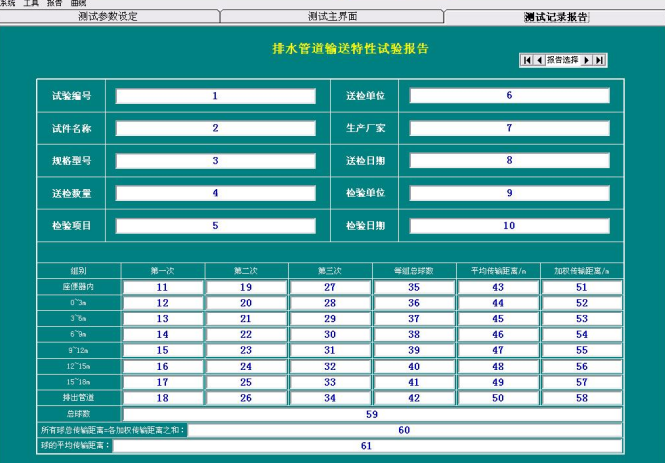Click the 生产厂家 input field

coord(509,128)
